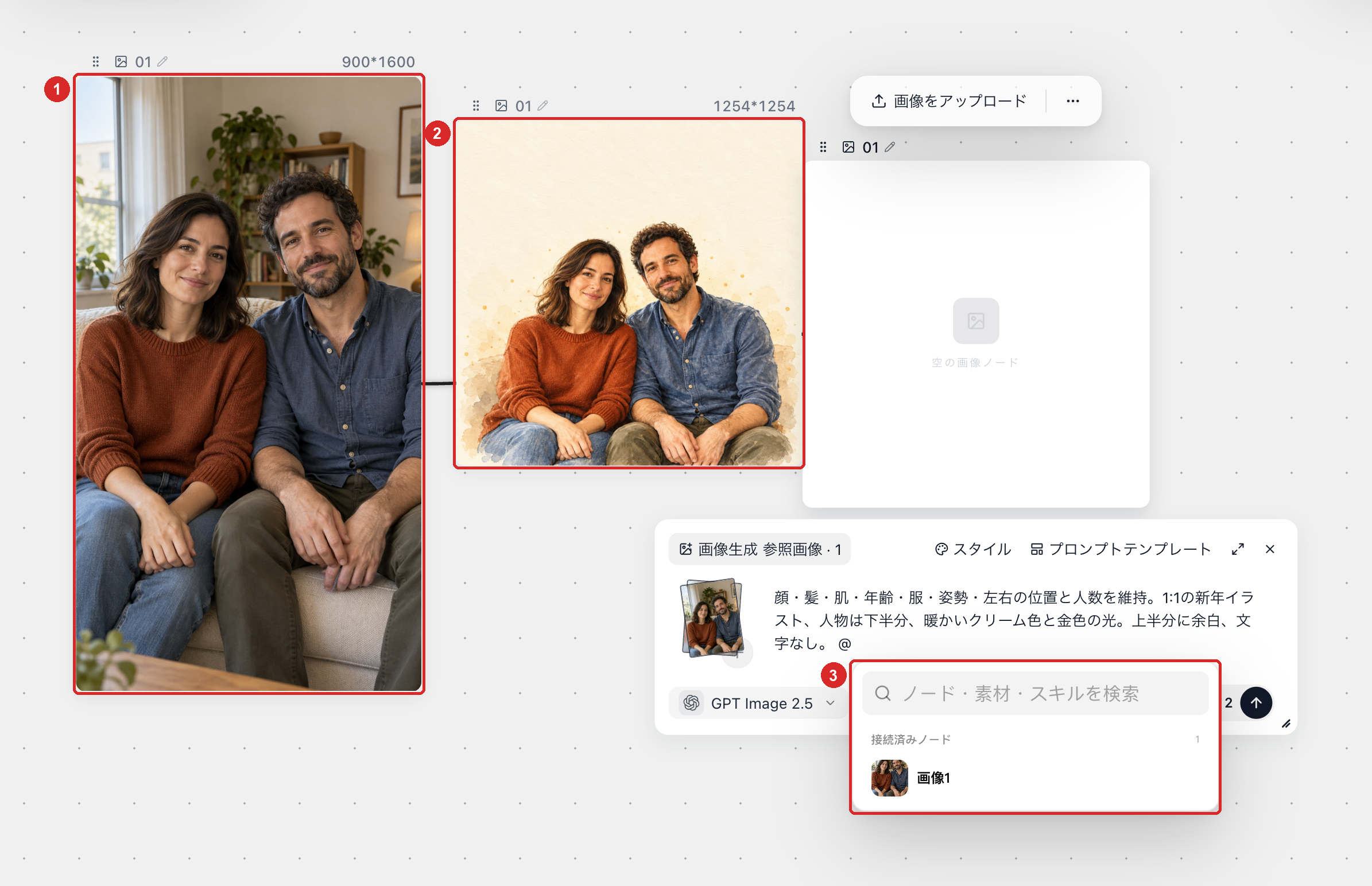The width and height of the screenshot is (1372, 886).
Task: Click the 接続済みノード section label
Action: click(910, 739)
